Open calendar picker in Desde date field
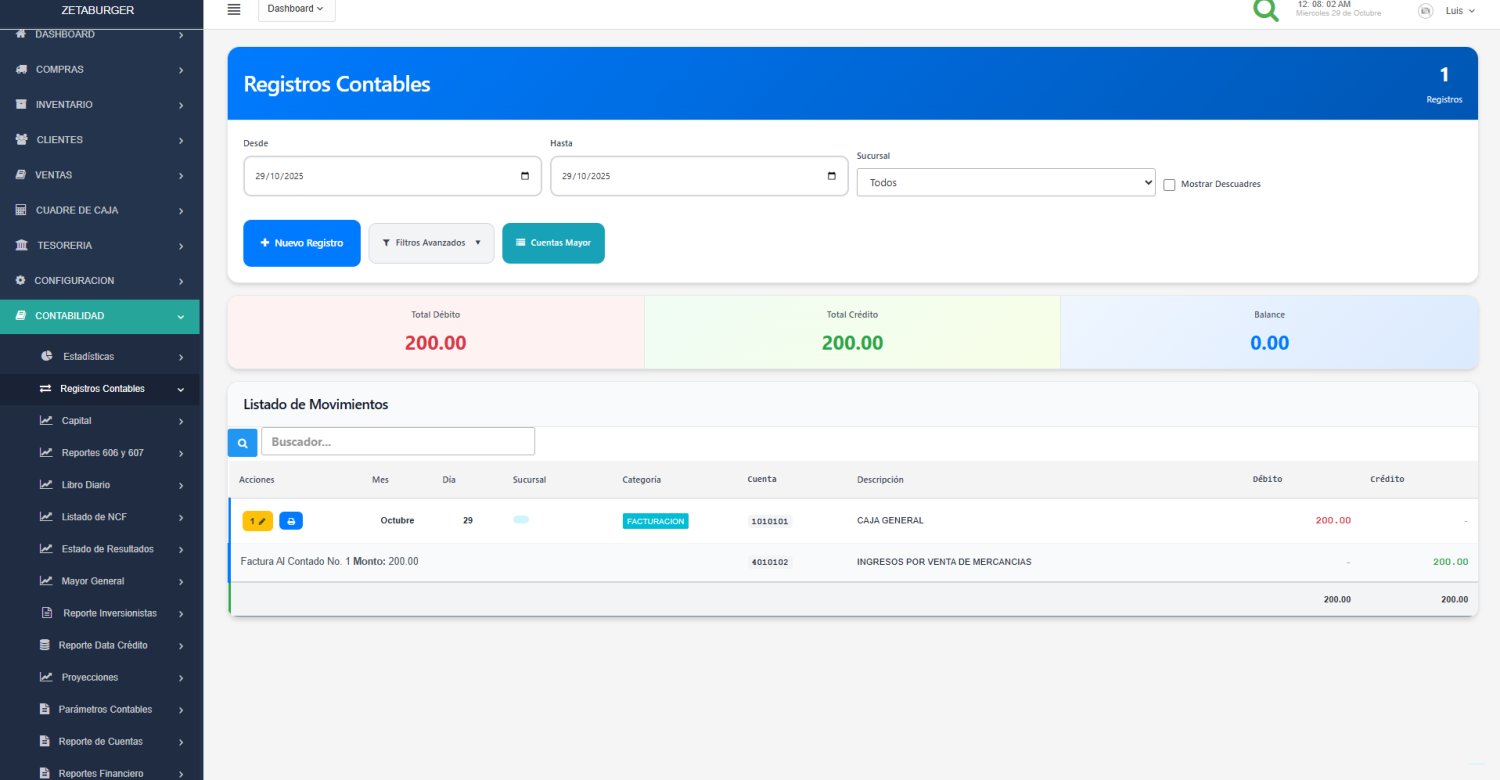The image size is (1500, 780). [x=525, y=176]
